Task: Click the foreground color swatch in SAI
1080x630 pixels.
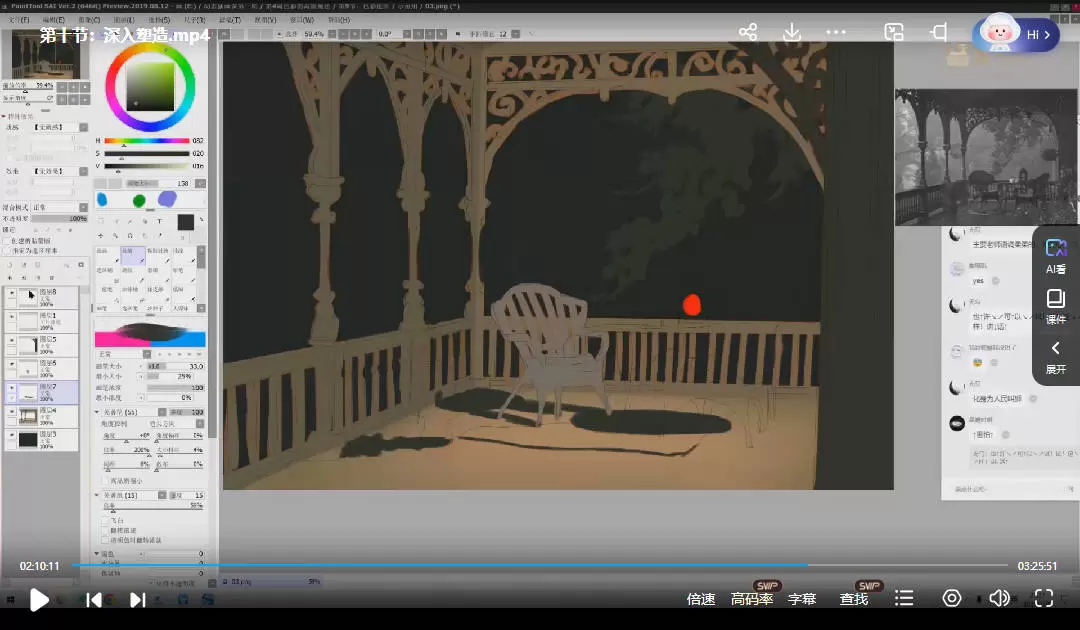Action: point(185,222)
